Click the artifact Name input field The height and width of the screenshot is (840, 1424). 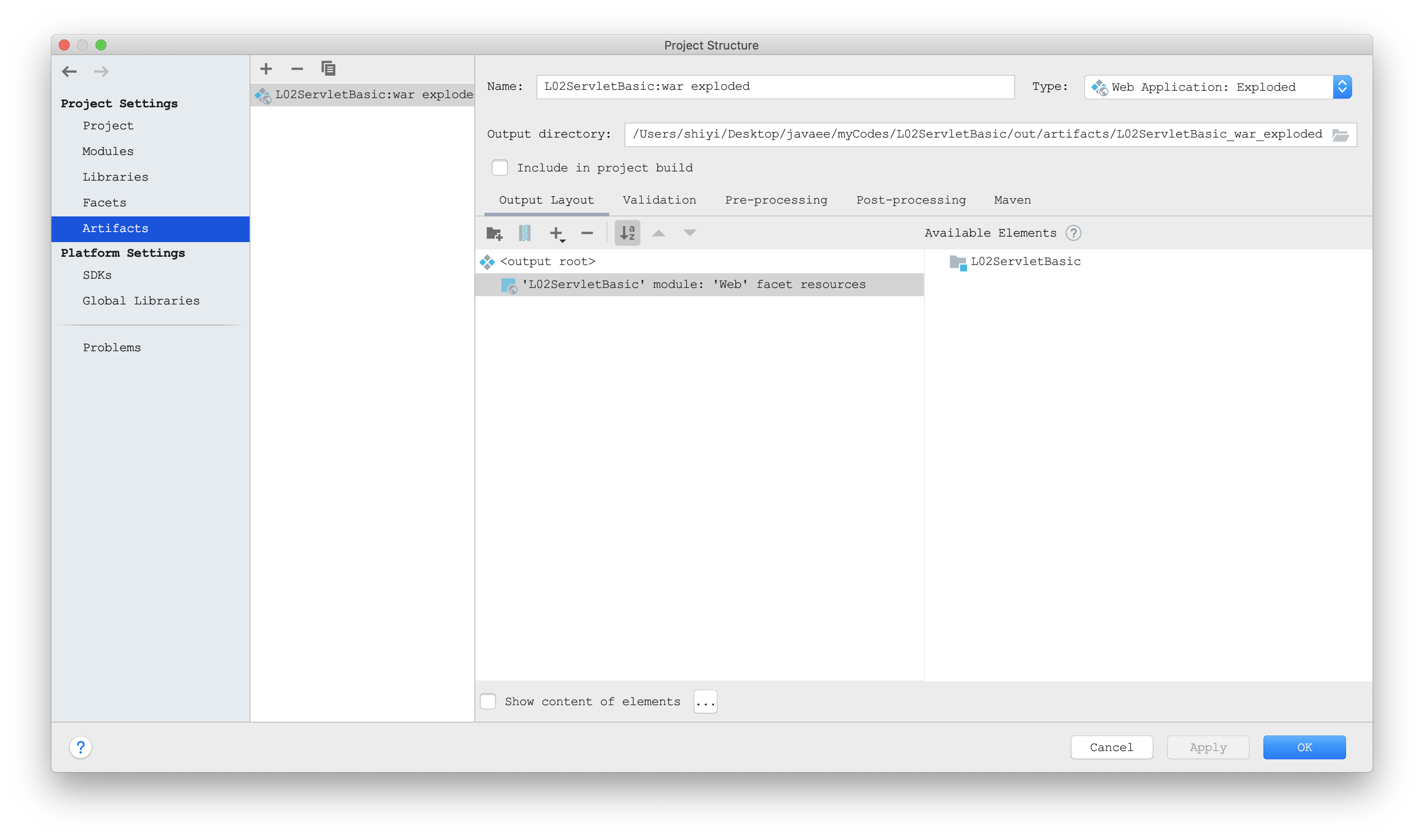click(774, 87)
